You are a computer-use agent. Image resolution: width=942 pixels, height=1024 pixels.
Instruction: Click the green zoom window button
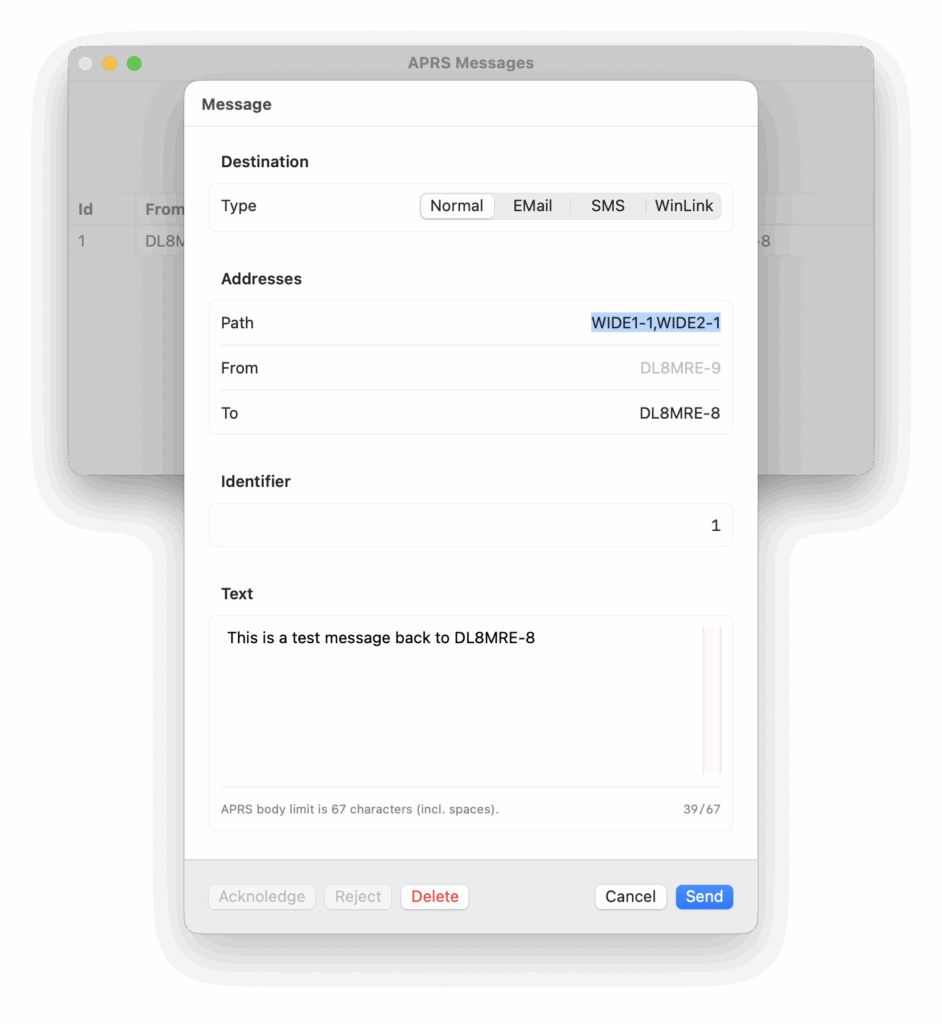(134, 63)
